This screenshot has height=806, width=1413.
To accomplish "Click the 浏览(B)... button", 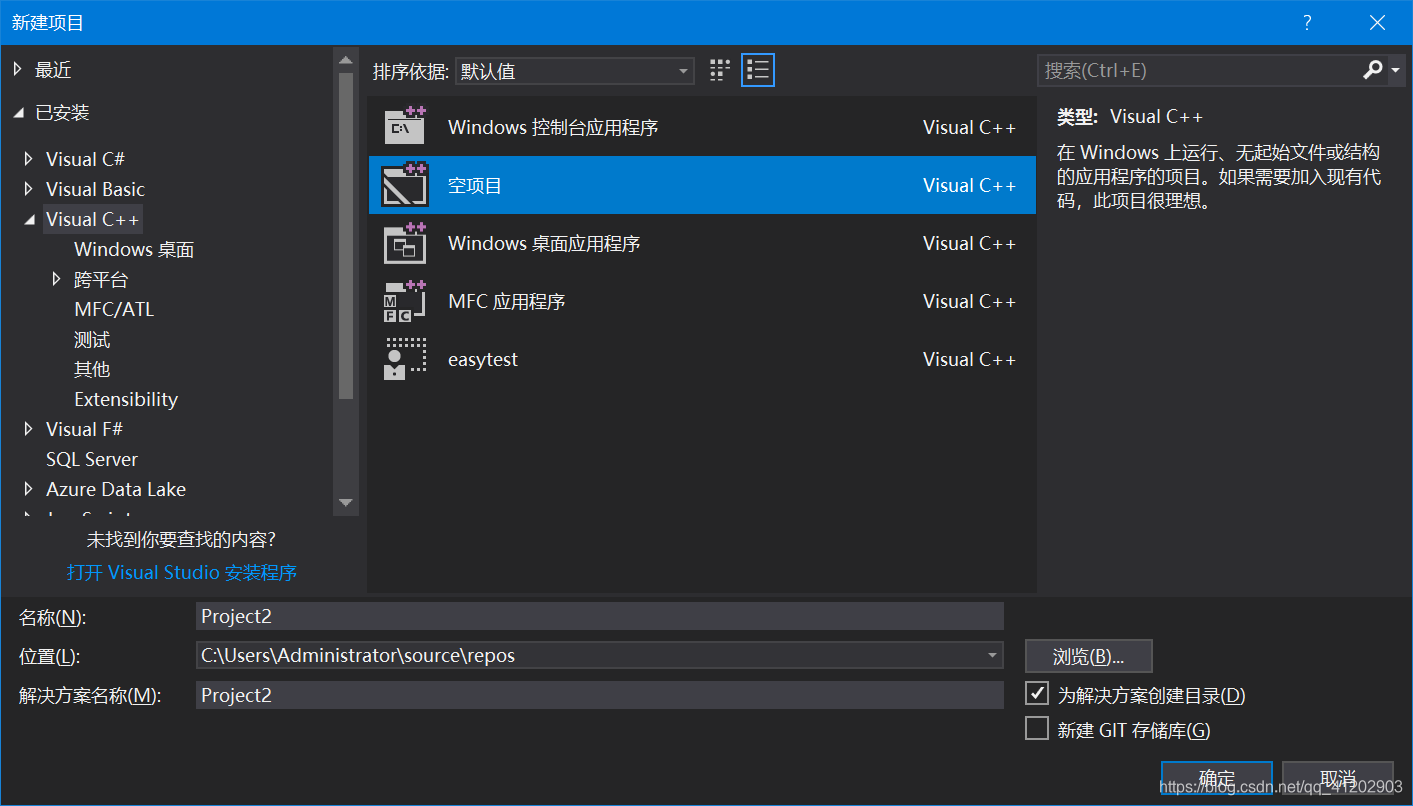I will [1089, 656].
